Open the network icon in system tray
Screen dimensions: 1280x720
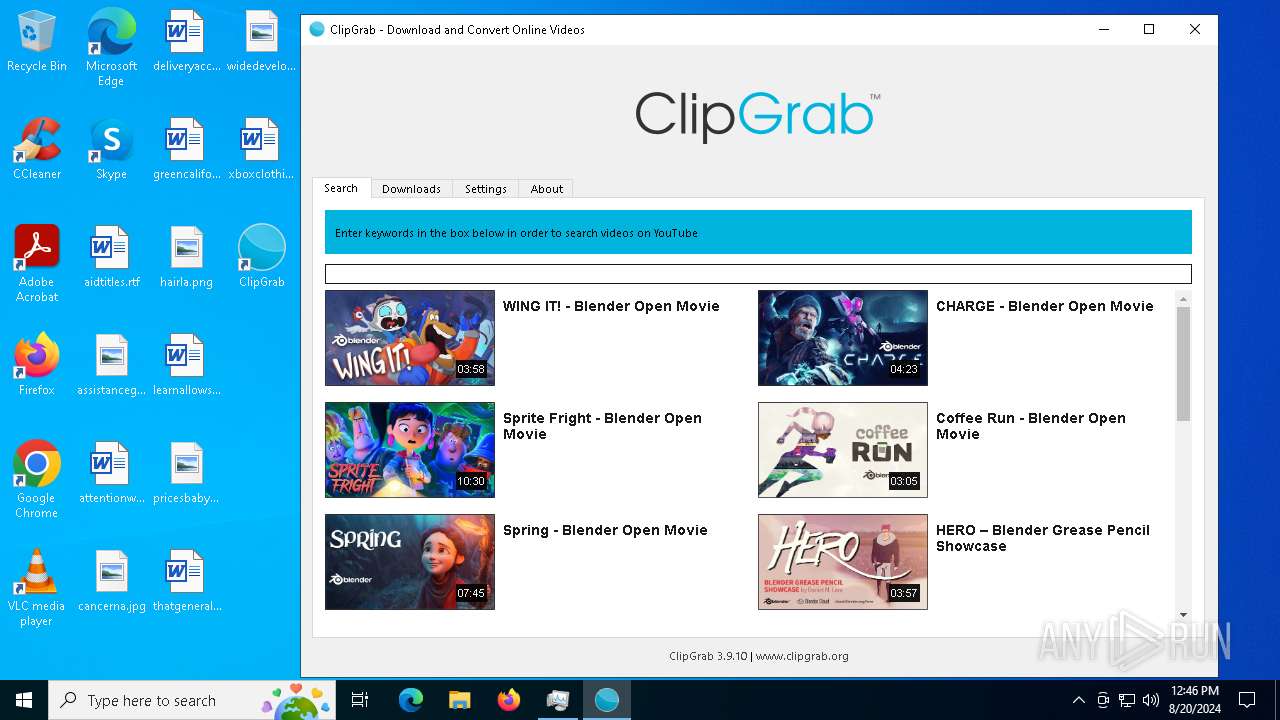click(1127, 700)
